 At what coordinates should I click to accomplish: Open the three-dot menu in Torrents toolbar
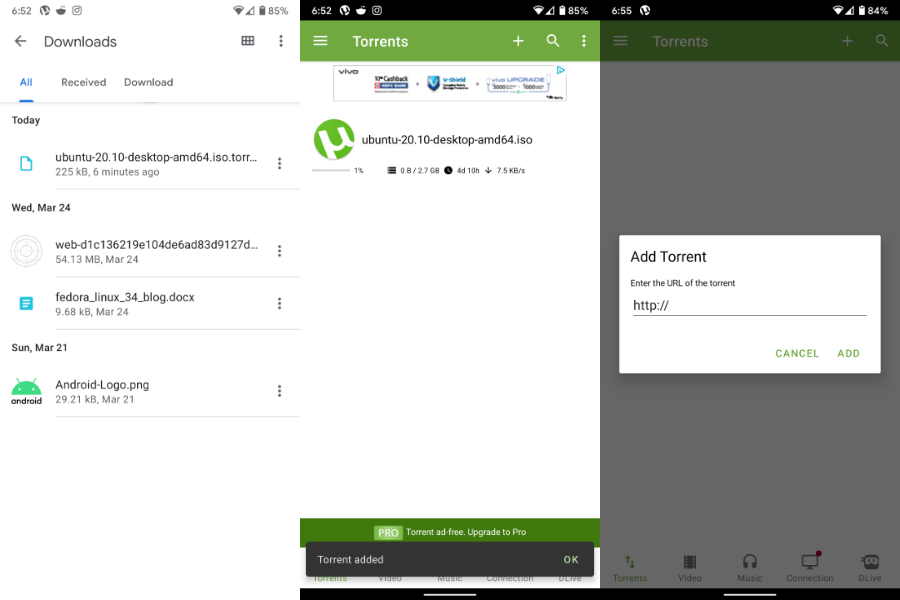(x=583, y=41)
